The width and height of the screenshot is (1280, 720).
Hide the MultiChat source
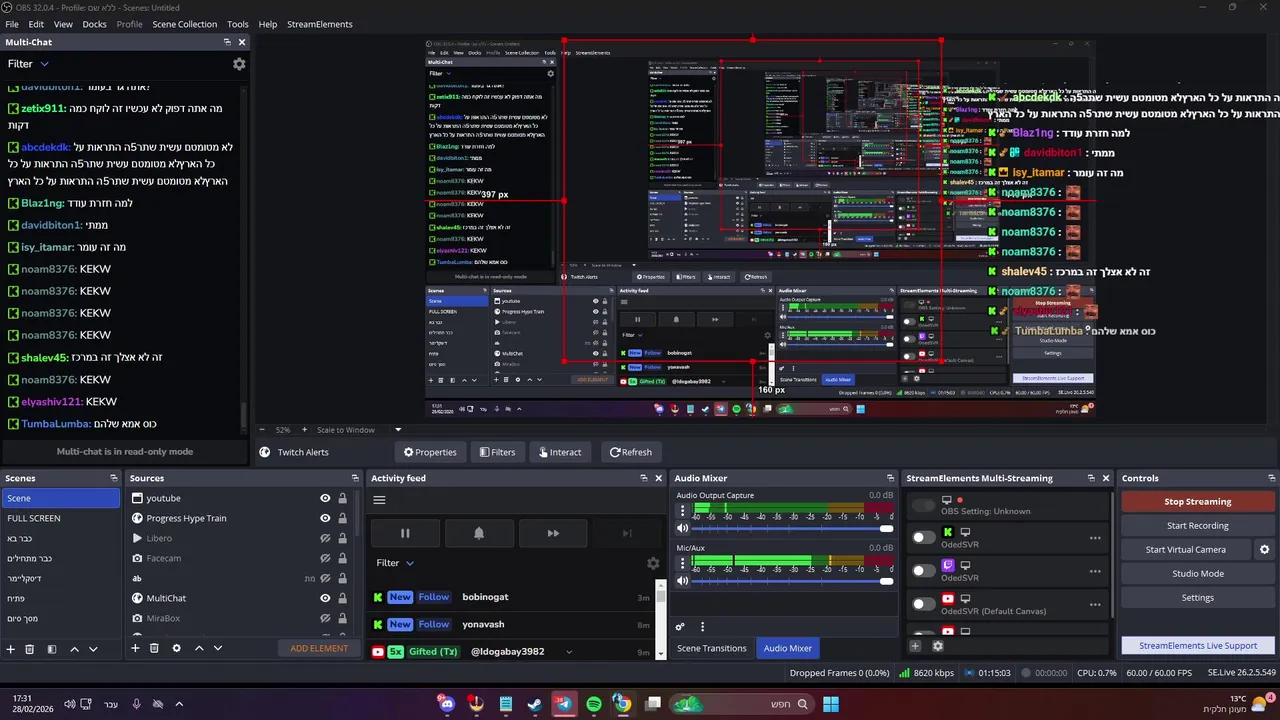click(325, 598)
